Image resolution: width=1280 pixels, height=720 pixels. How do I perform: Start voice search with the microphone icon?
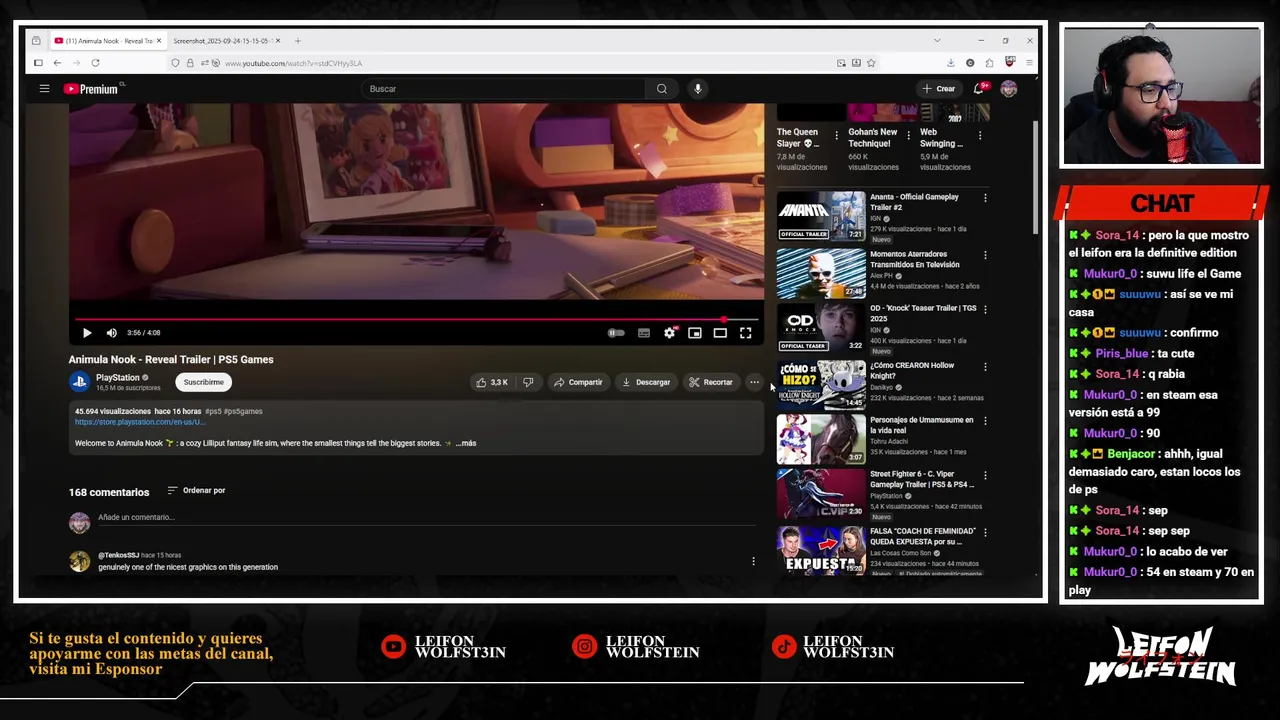(698, 89)
